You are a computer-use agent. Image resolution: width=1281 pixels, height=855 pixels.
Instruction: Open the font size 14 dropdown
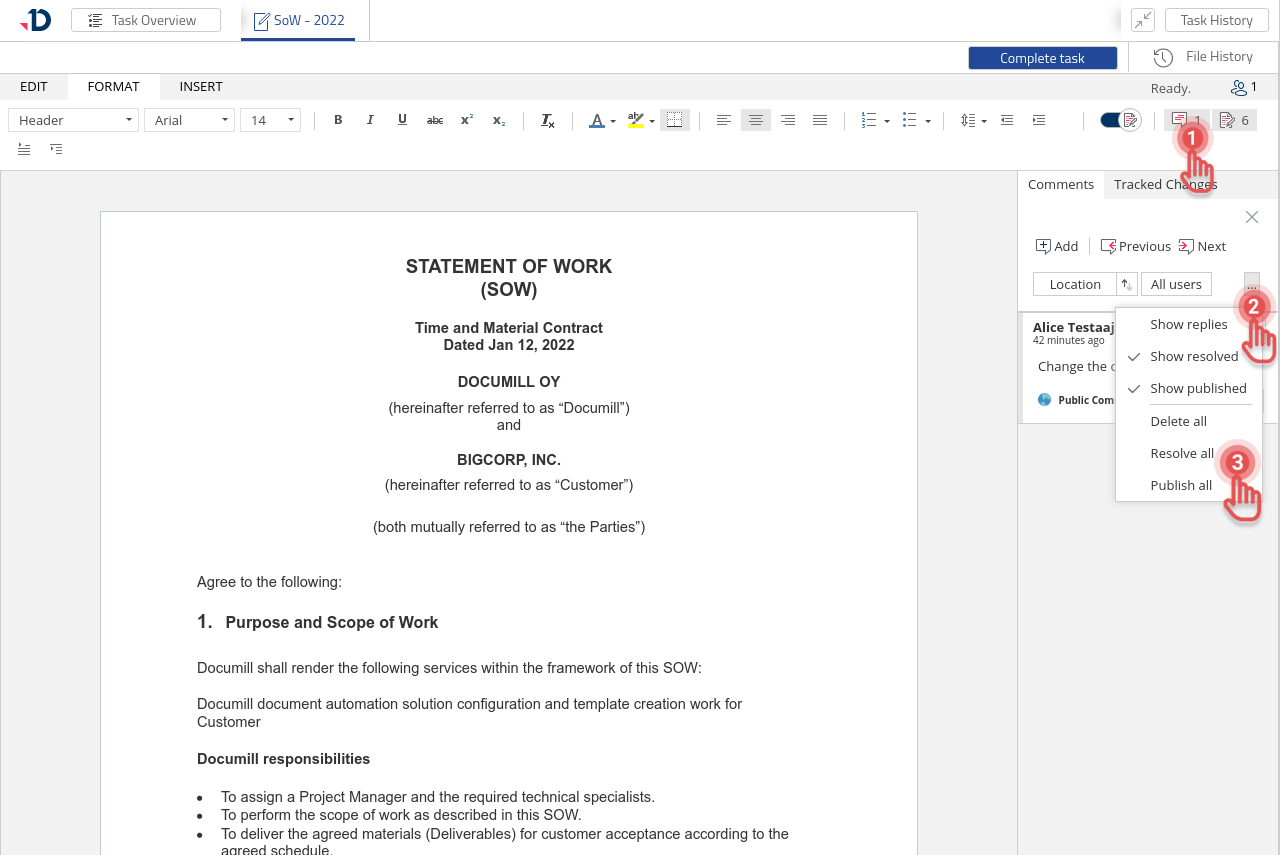pos(270,120)
